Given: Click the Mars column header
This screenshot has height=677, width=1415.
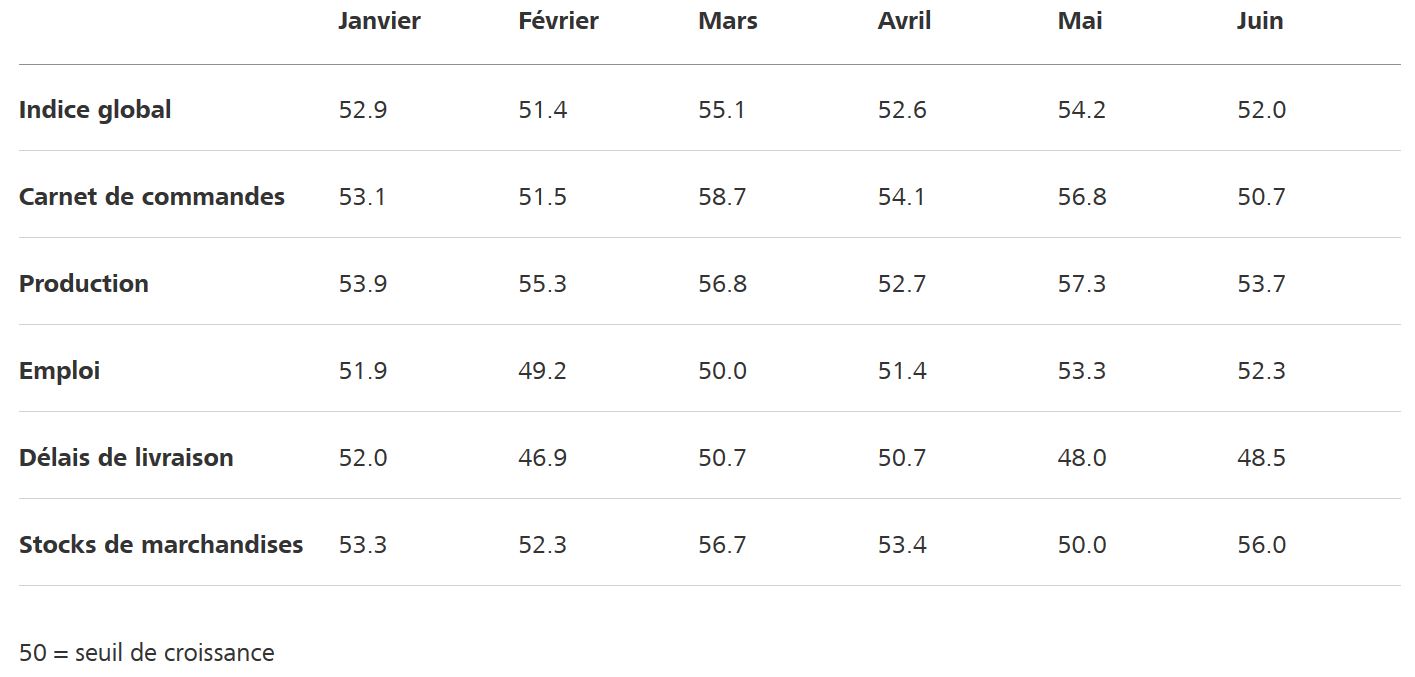Looking at the screenshot, I should click(x=728, y=21).
